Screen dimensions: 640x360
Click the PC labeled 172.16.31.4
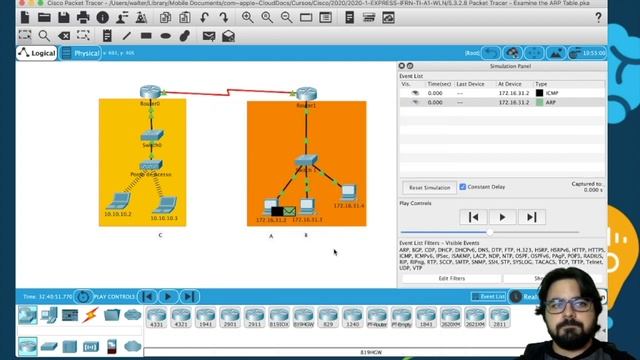(349, 193)
